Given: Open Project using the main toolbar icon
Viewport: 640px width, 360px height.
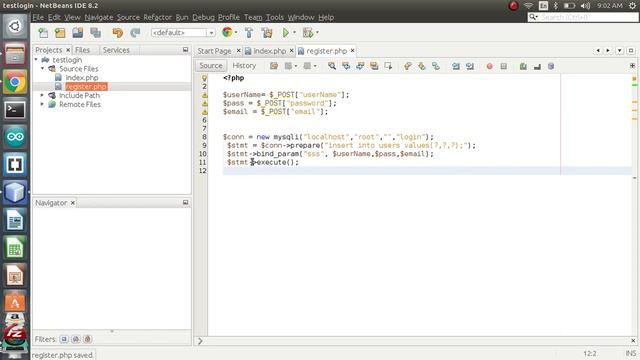Looking at the screenshot, I should (x=78, y=33).
